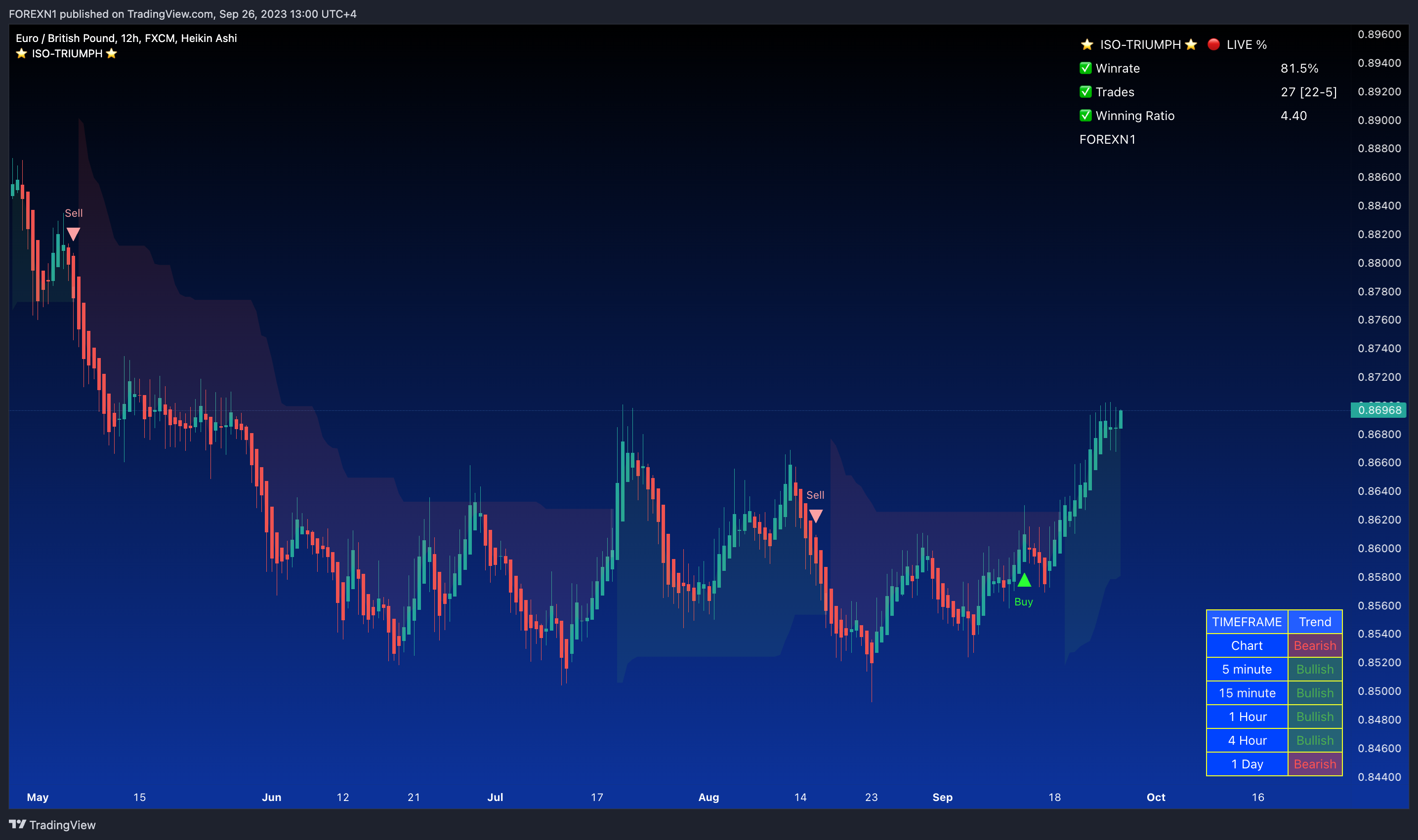Click the current price label 0.86968
1418x840 pixels.
[x=1379, y=410]
